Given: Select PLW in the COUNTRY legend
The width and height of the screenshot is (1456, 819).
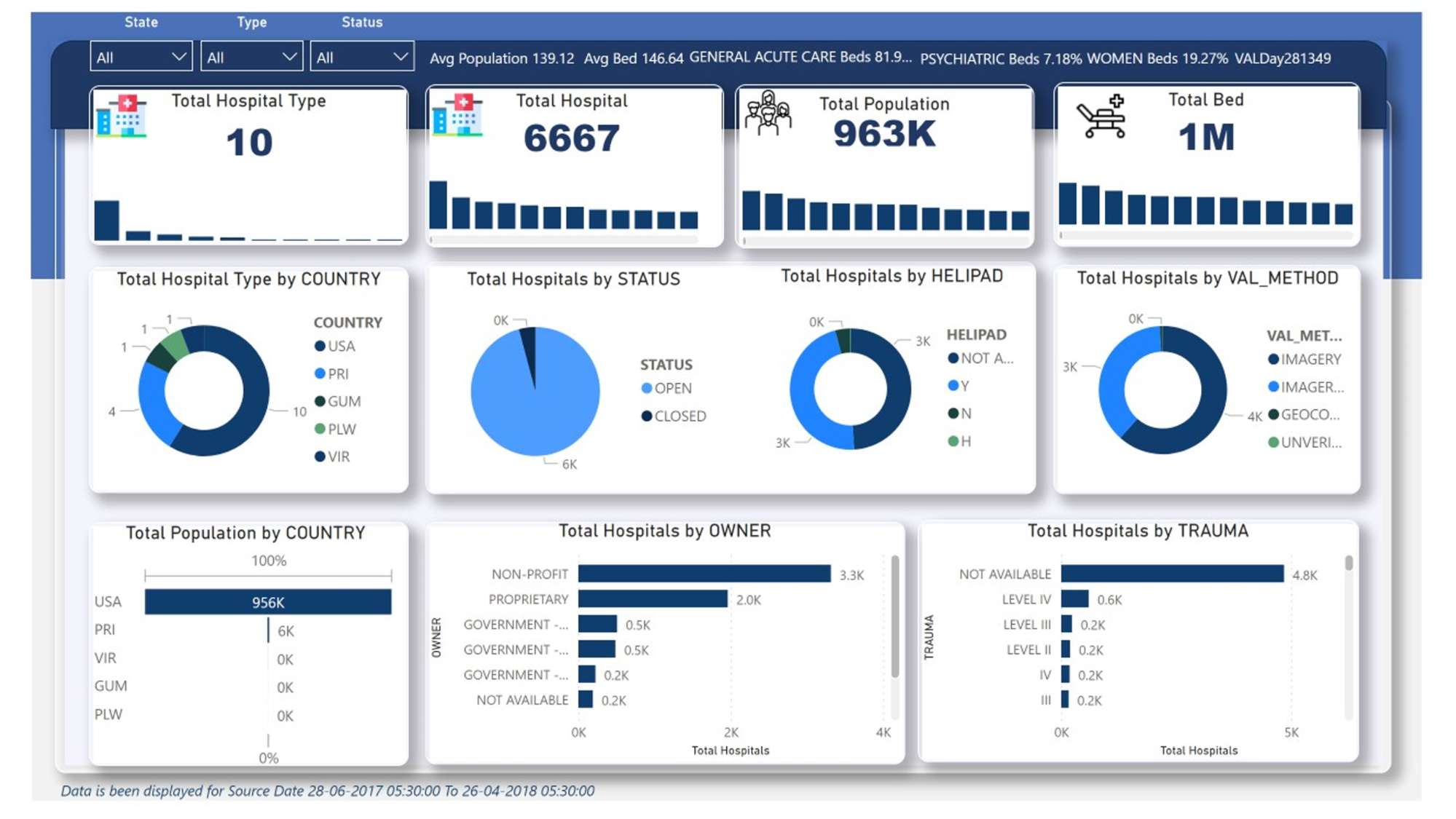Looking at the screenshot, I should coord(335,429).
